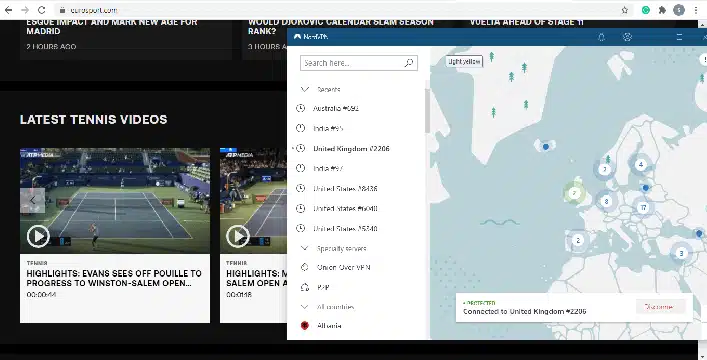
Task: Open Chrome three-dot menu
Action: click(696, 10)
